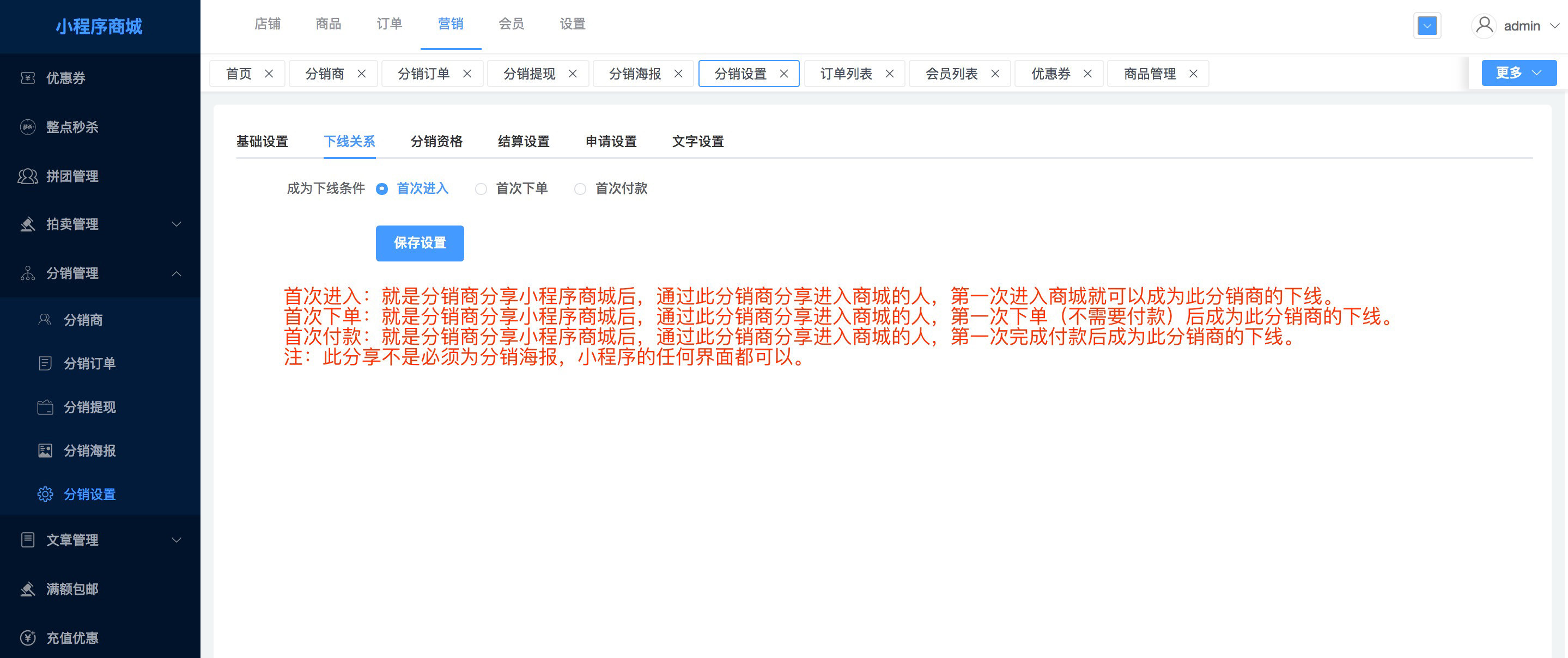Click the 分销海报 picture icon
Image resolution: width=1568 pixels, height=658 pixels.
45,450
